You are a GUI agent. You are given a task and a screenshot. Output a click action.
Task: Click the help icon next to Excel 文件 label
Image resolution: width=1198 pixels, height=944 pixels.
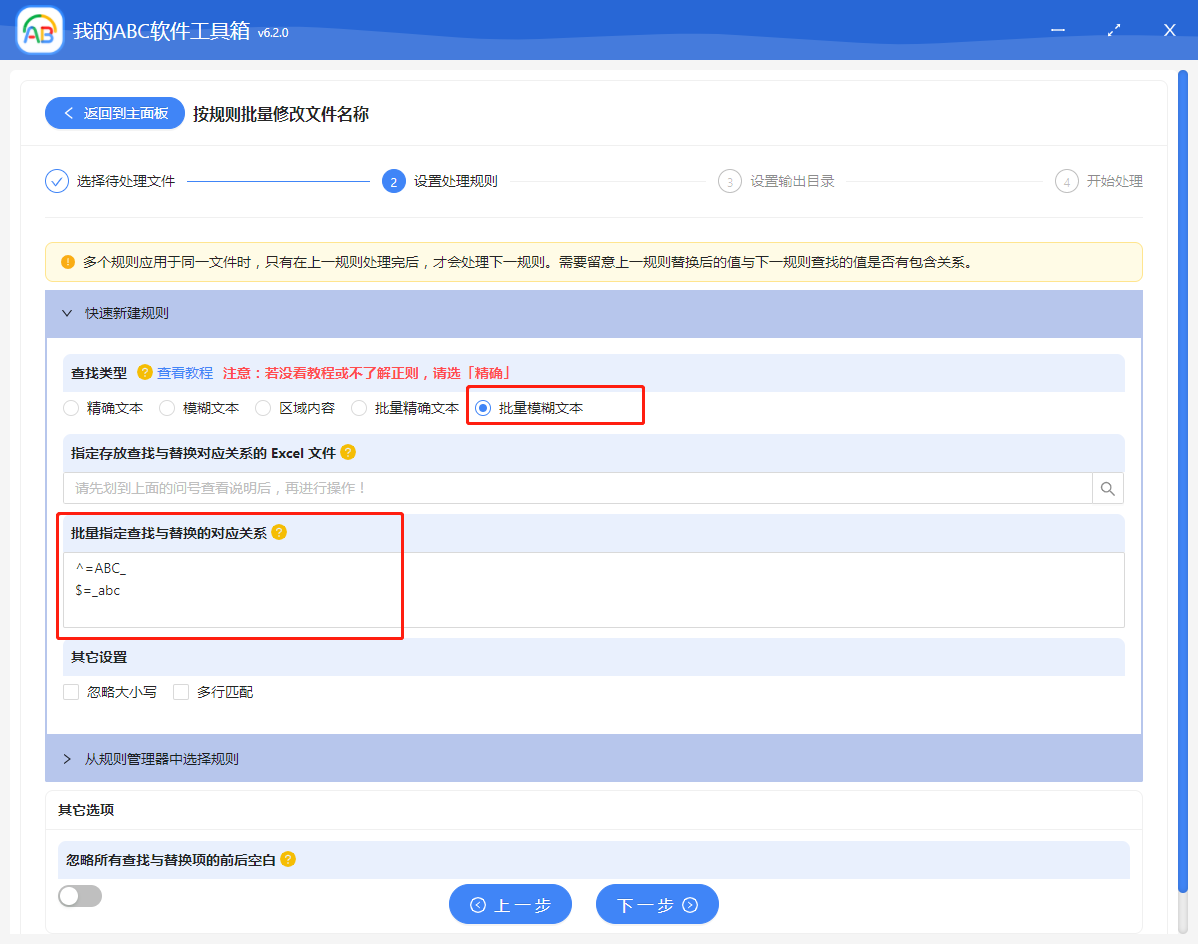tap(347, 453)
